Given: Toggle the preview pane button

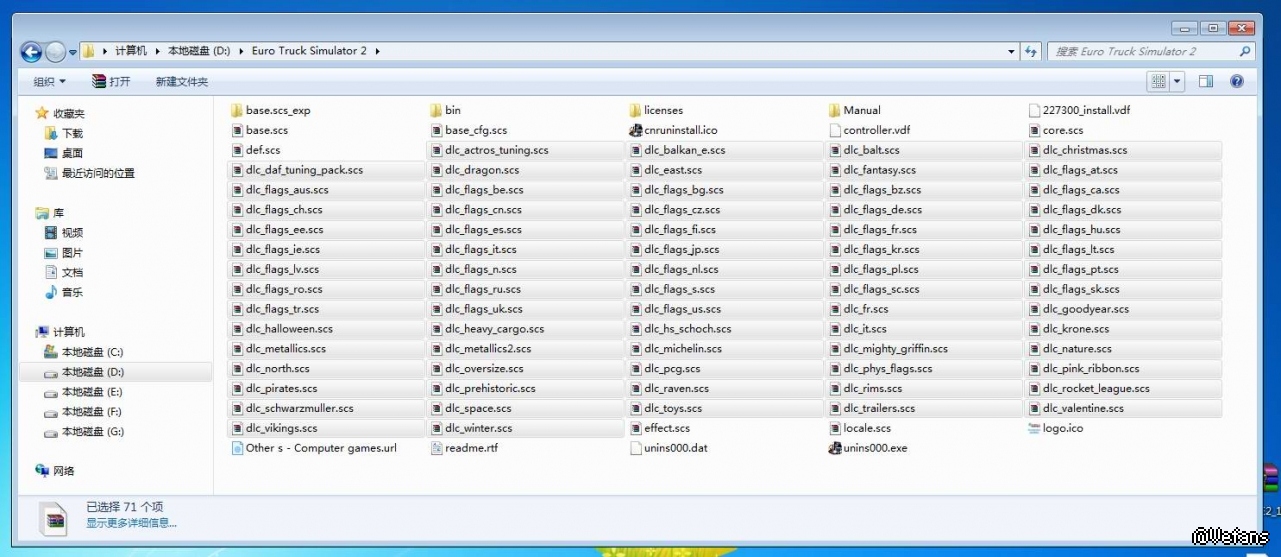Looking at the screenshot, I should (1206, 81).
